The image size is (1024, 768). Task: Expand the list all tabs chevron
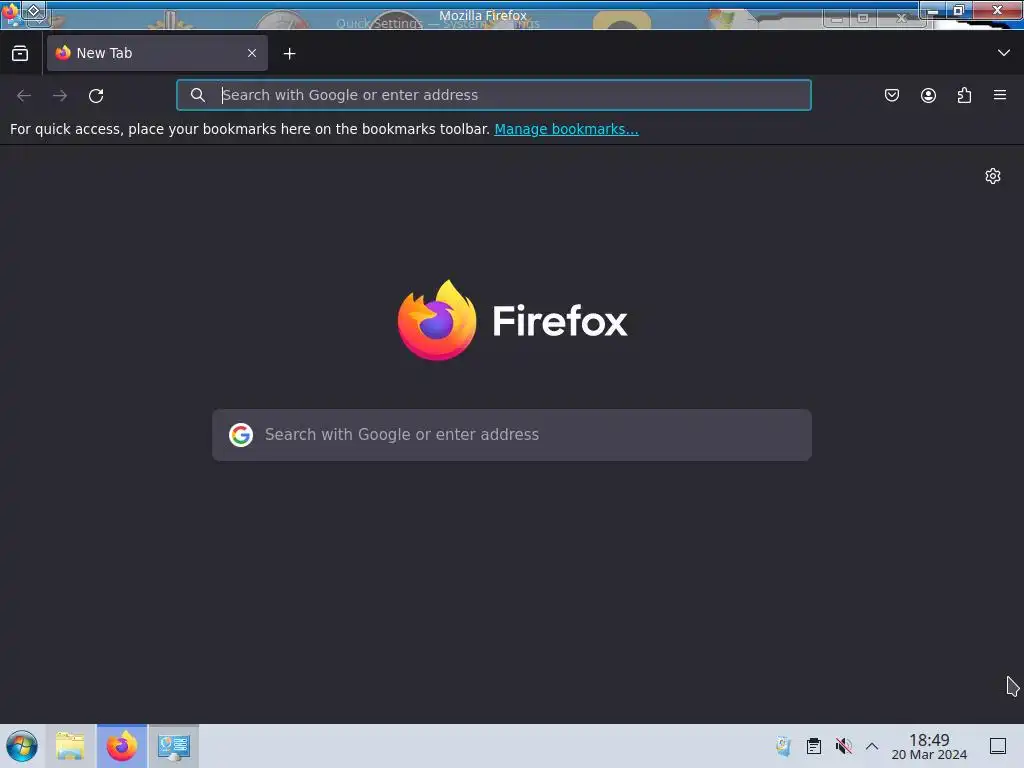tap(1004, 53)
